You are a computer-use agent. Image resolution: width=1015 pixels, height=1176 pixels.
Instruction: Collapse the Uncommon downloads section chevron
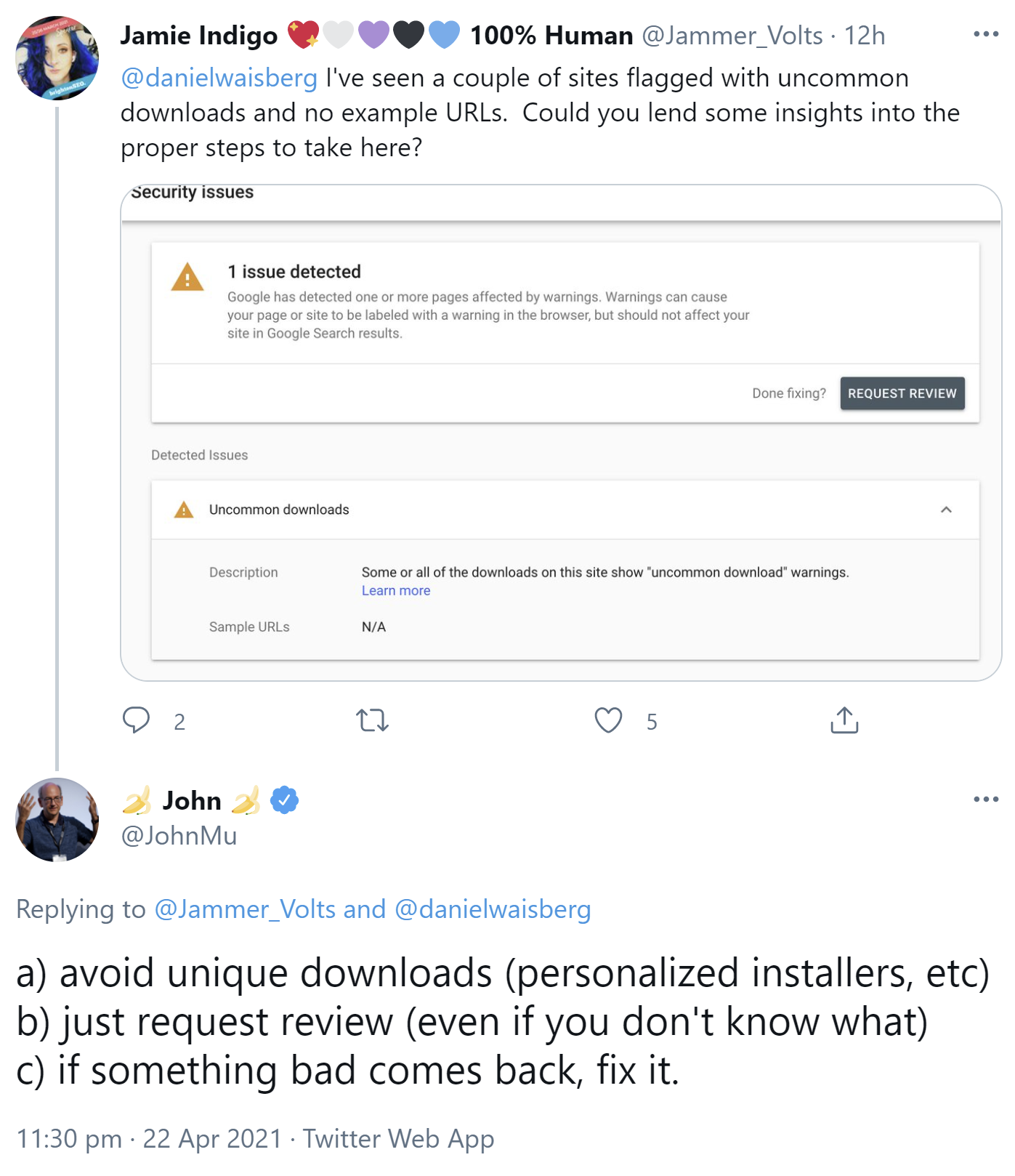946,510
